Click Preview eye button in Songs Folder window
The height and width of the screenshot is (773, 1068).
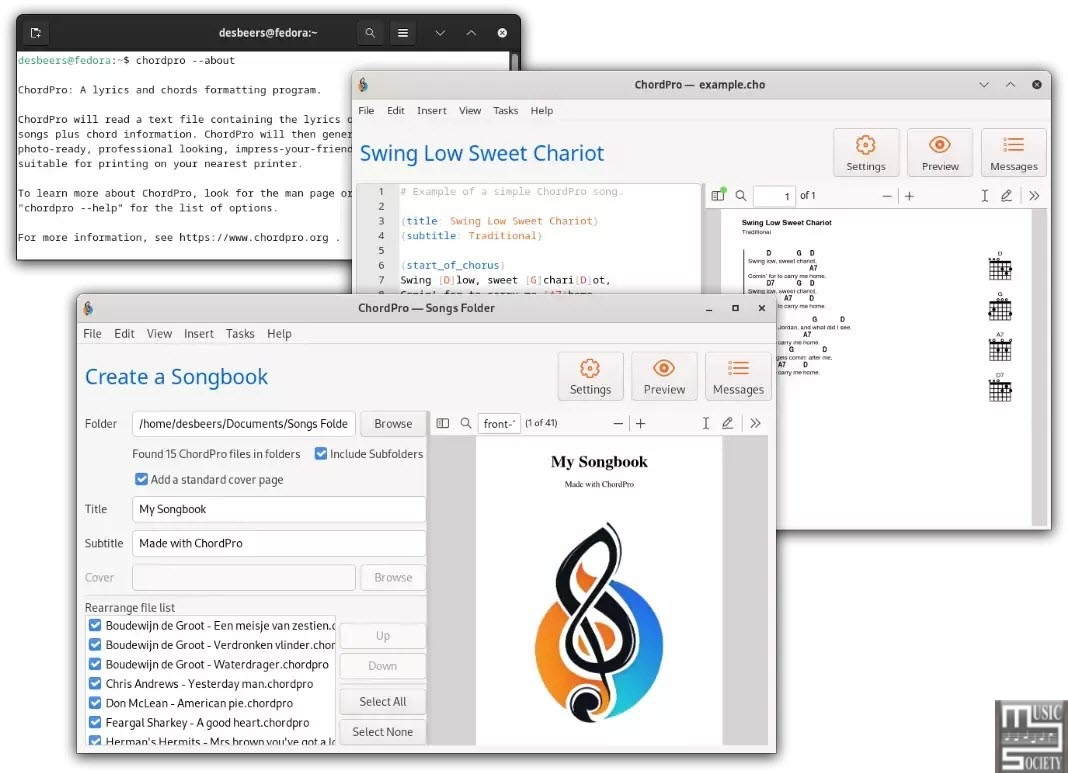coord(664,376)
